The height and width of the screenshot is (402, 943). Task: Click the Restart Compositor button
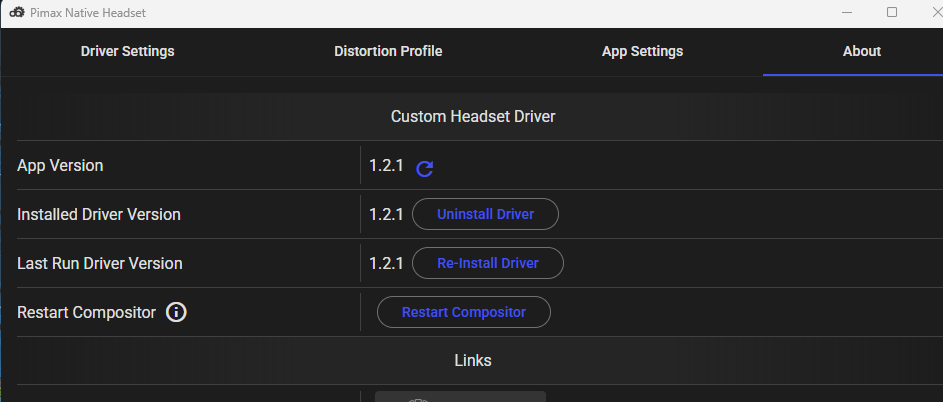464,312
